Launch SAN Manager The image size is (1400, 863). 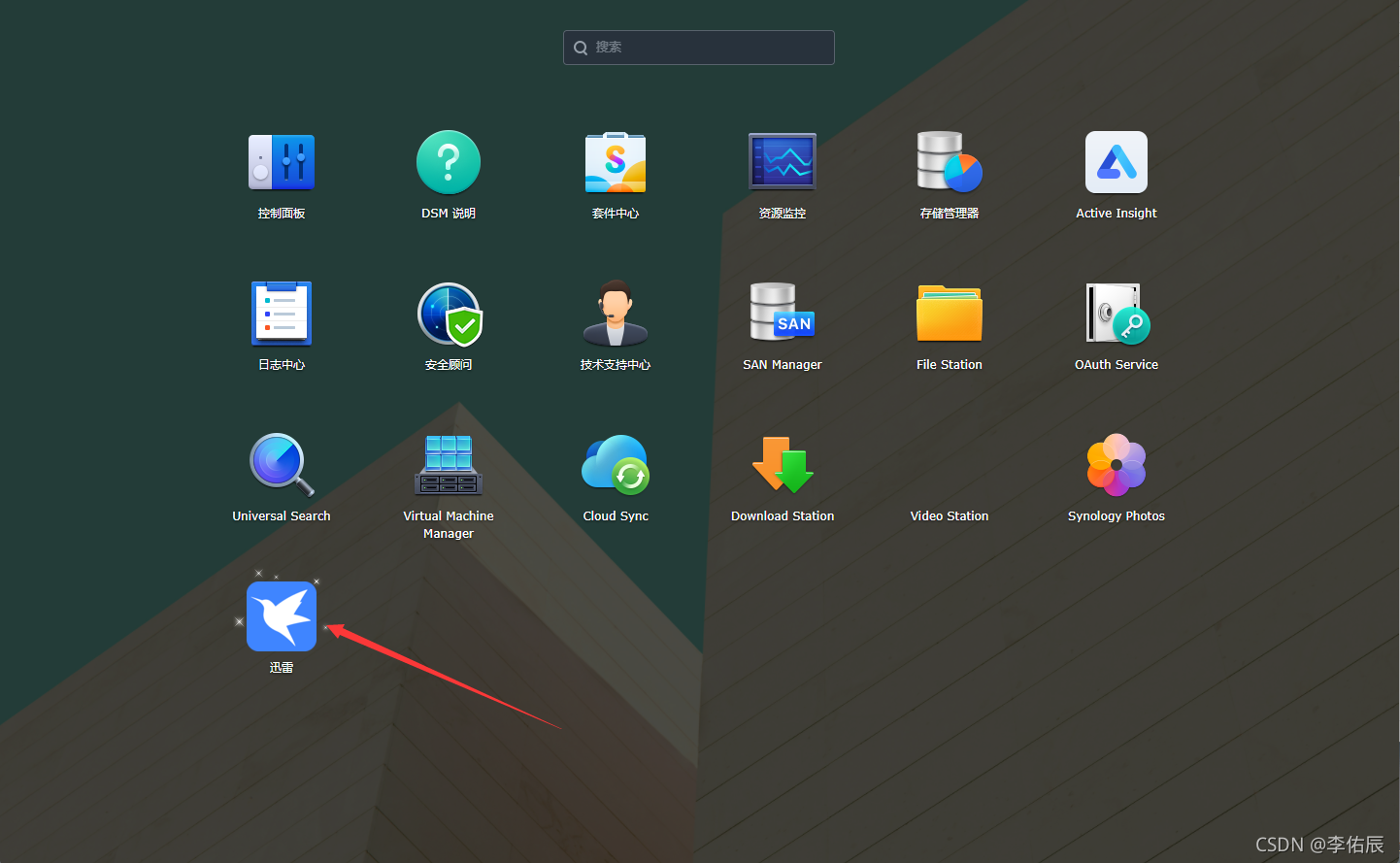click(783, 314)
